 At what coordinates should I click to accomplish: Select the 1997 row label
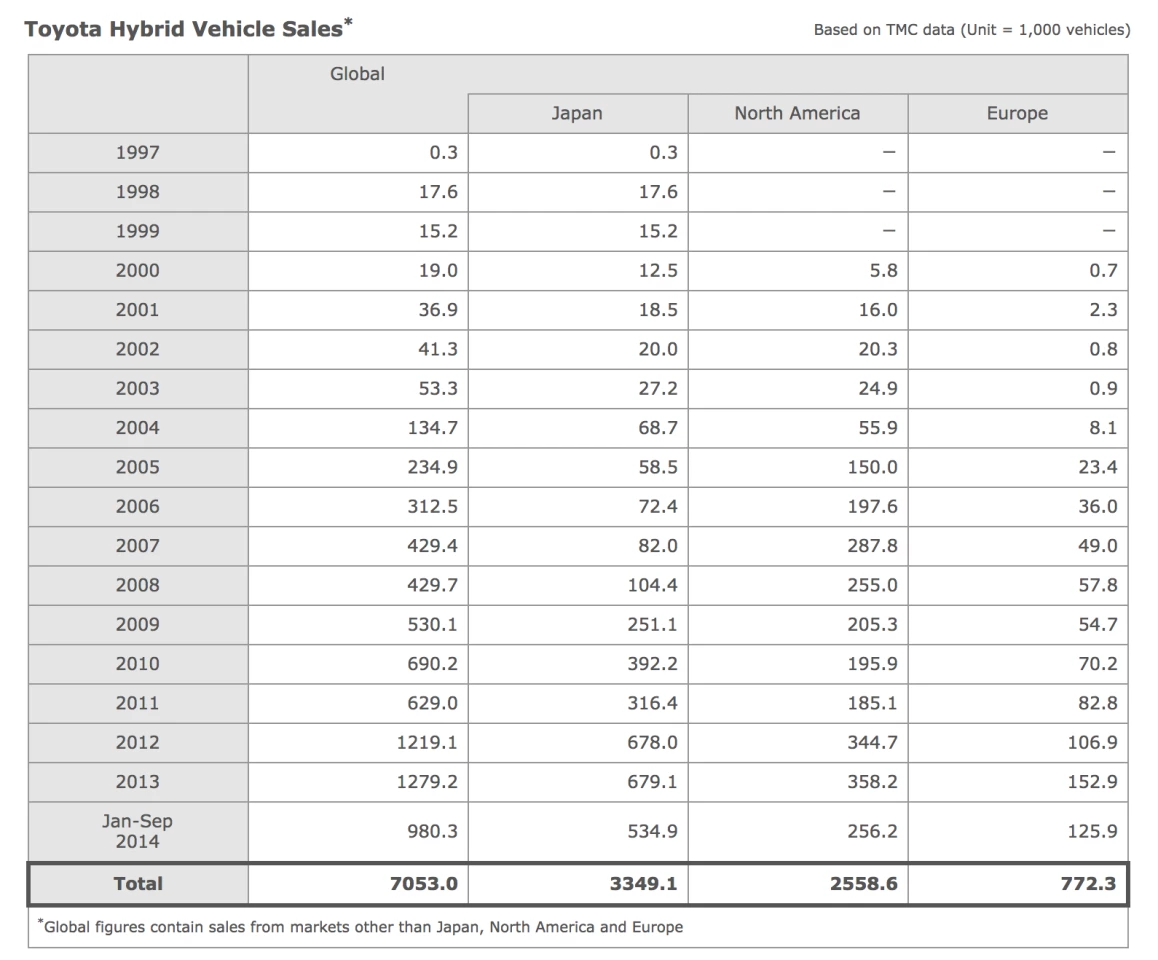[x=137, y=153]
